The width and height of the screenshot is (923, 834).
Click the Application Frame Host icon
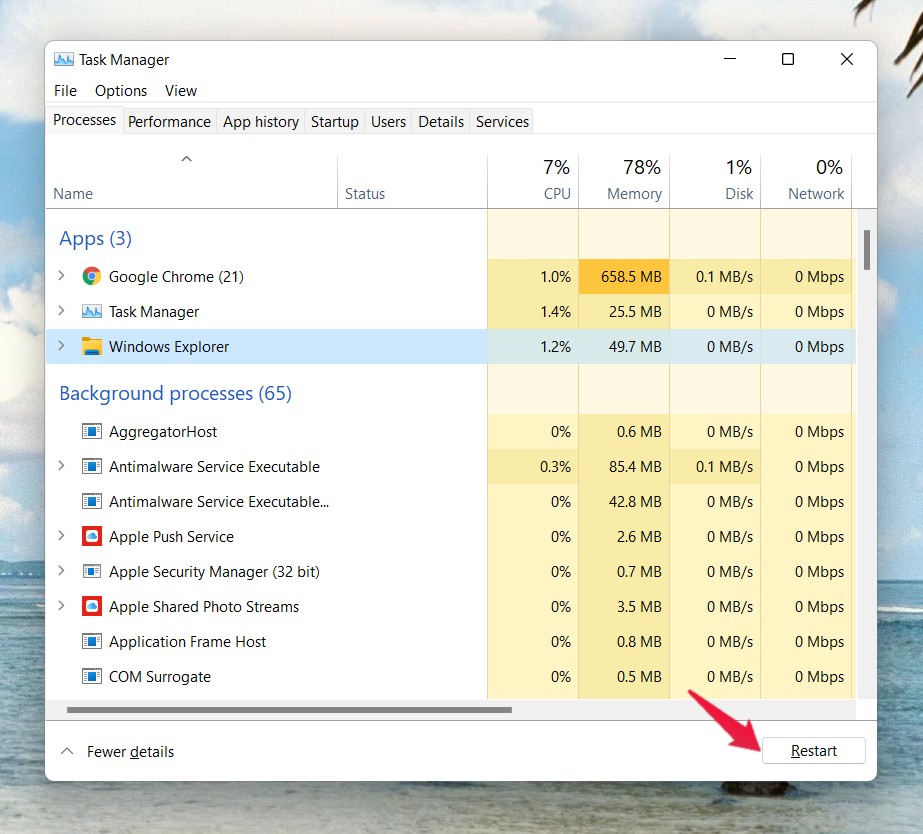pos(92,642)
